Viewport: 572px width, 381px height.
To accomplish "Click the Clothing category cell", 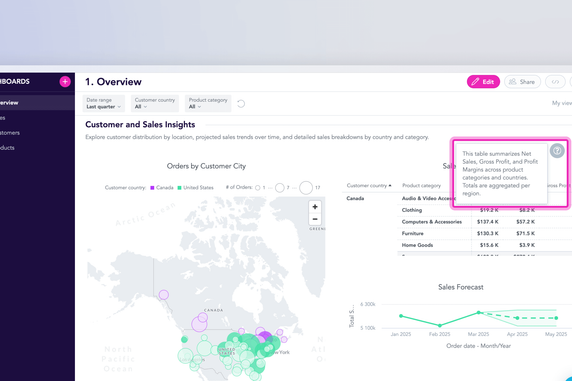I will pos(412,210).
